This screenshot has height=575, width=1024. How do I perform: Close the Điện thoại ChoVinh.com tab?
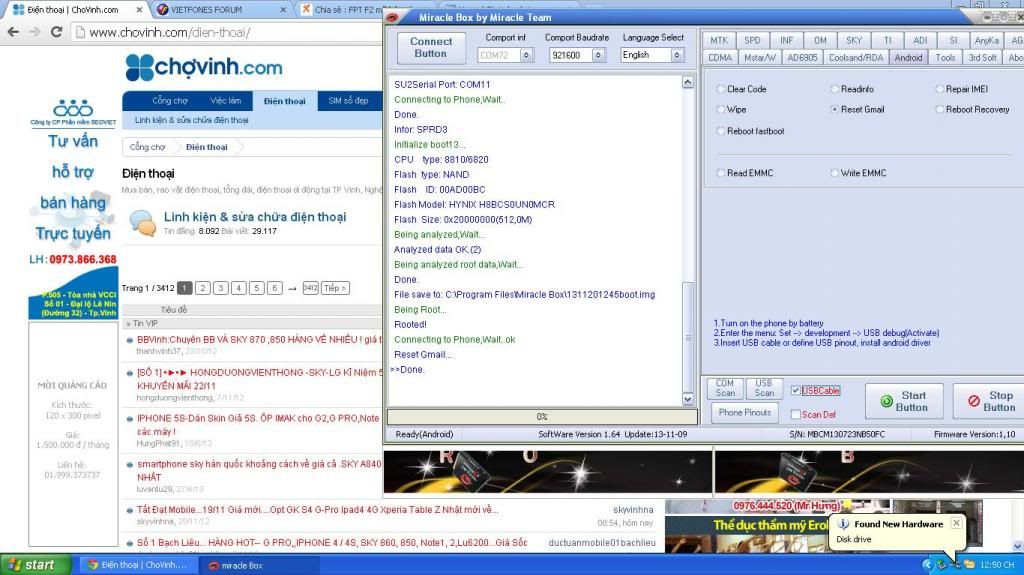click(x=139, y=10)
